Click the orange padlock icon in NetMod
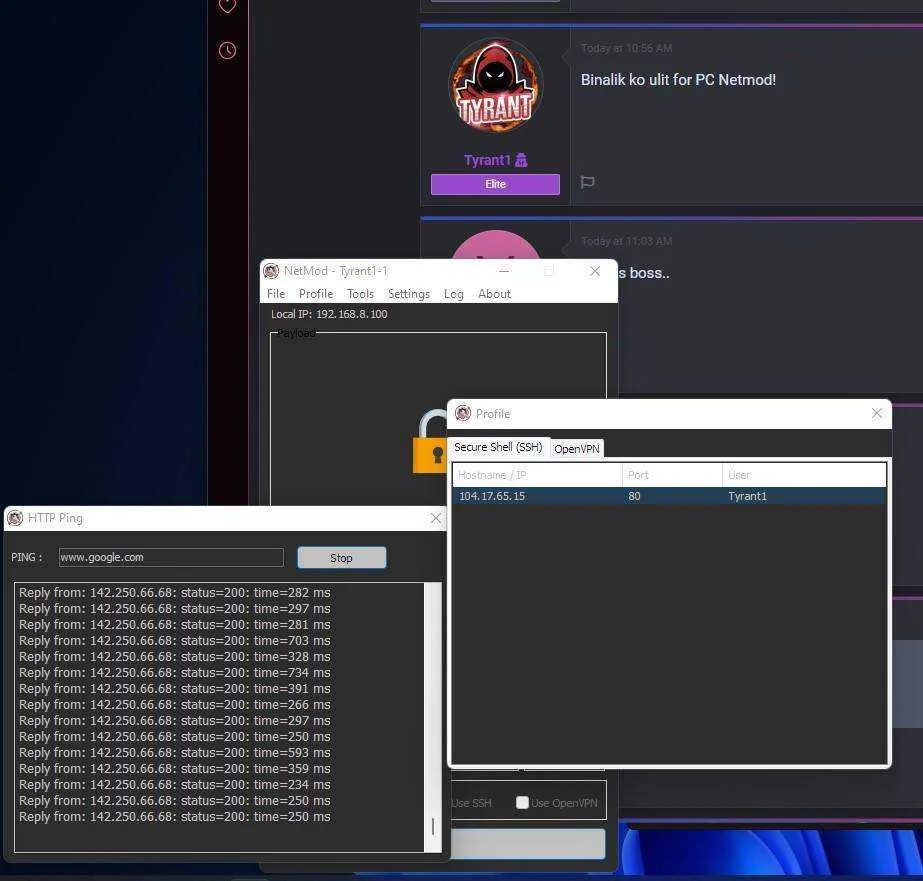The image size is (923, 881). [x=431, y=441]
